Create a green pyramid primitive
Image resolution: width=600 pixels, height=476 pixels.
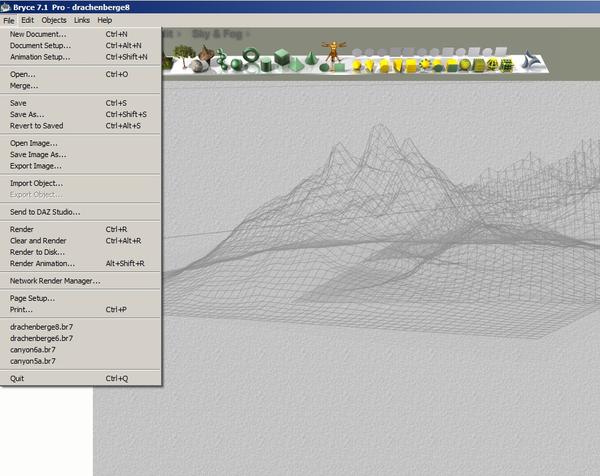296,64
